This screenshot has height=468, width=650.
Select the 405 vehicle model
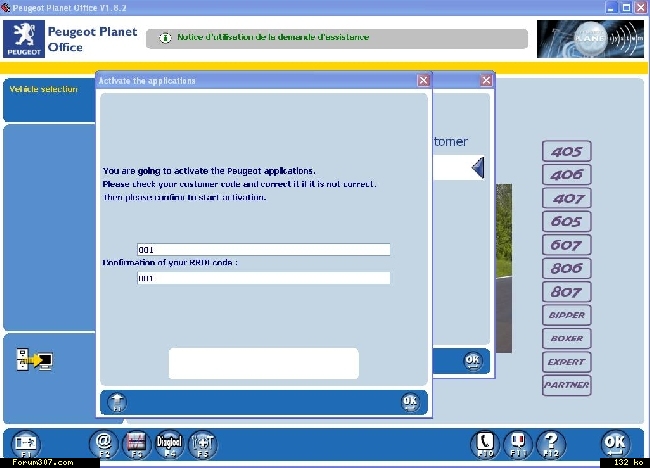567,151
